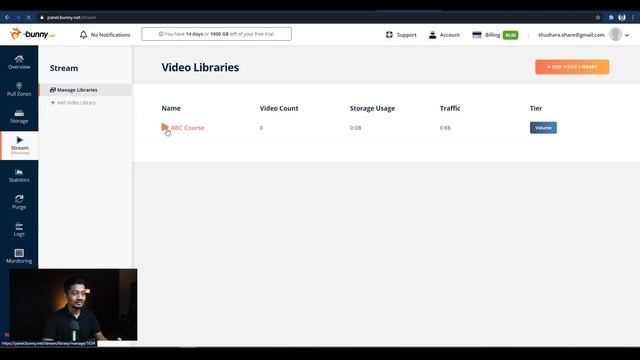Click the user email address text
640x360 pixels.
pyautogui.click(x=571, y=35)
